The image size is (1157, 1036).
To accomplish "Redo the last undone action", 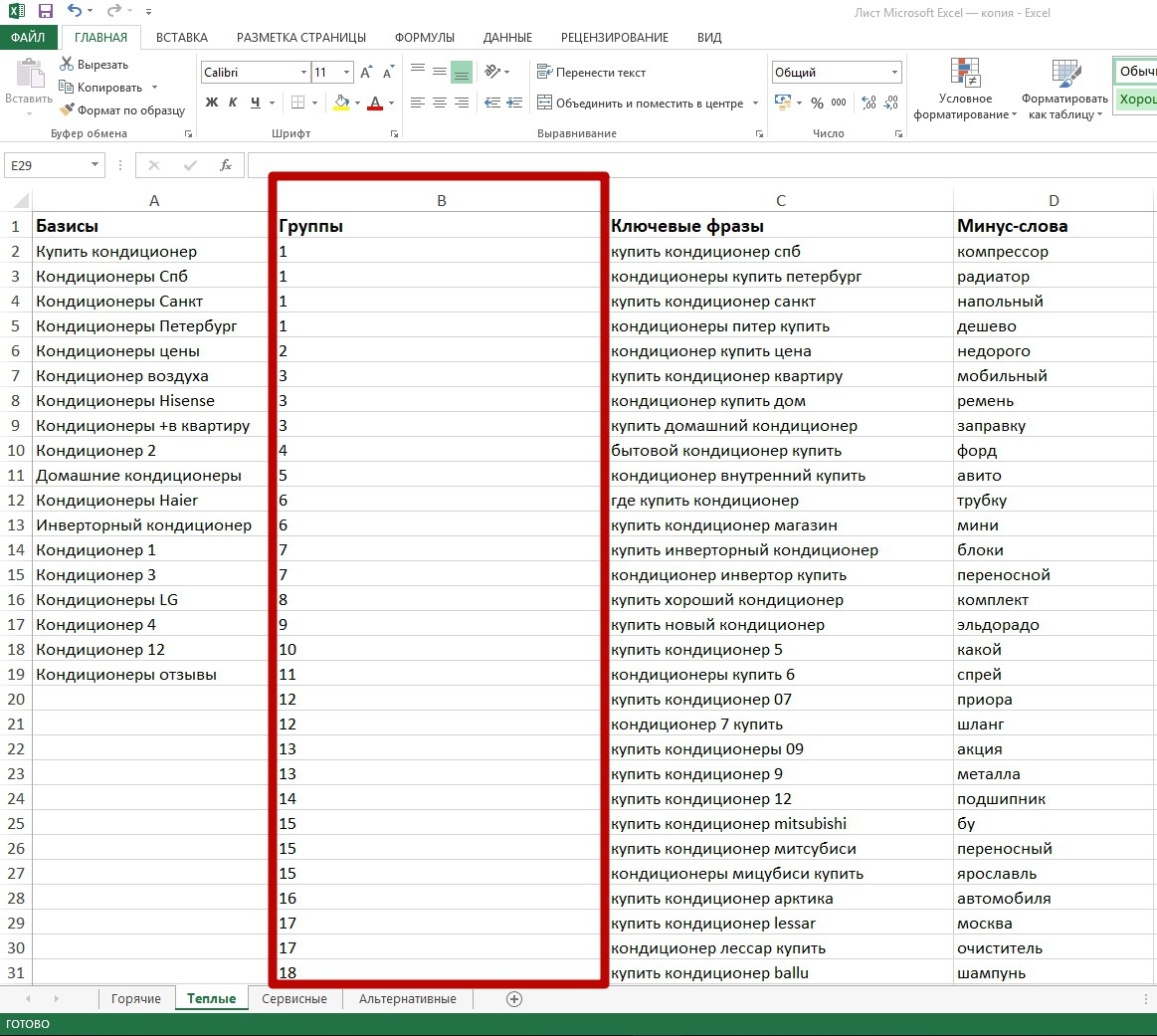I will click(113, 10).
